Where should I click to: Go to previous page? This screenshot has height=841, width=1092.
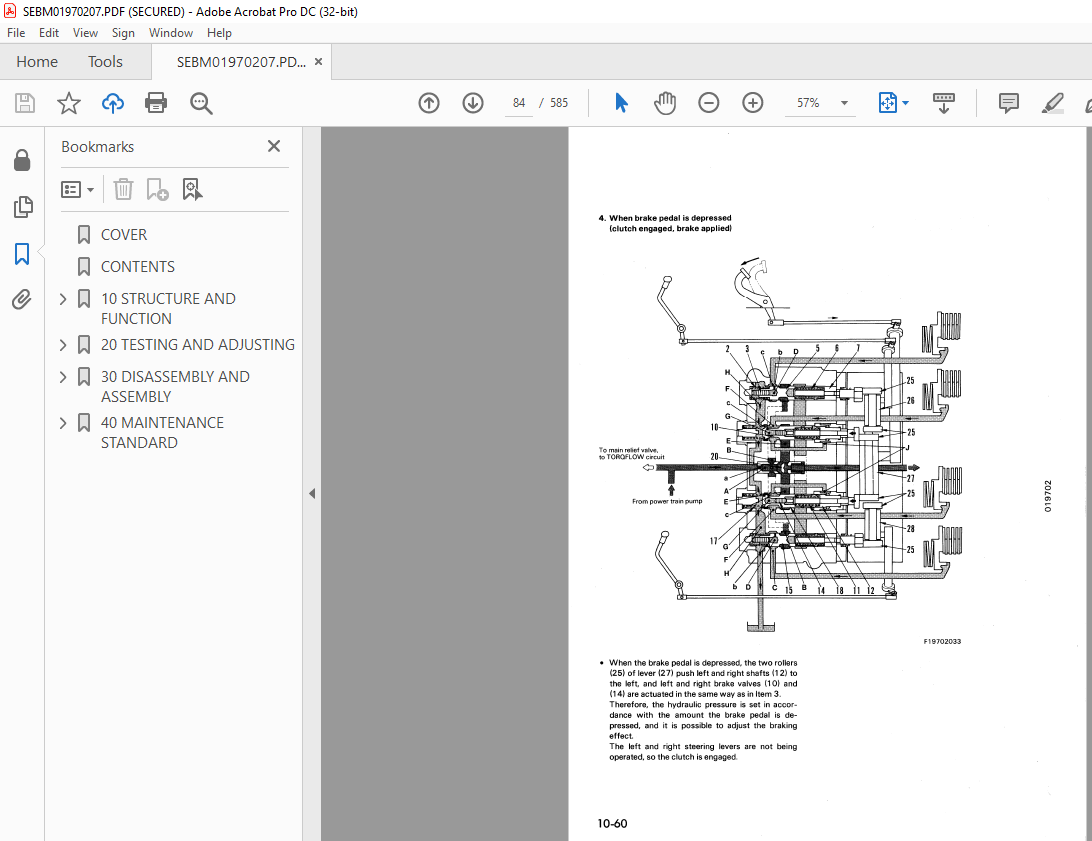[x=429, y=103]
